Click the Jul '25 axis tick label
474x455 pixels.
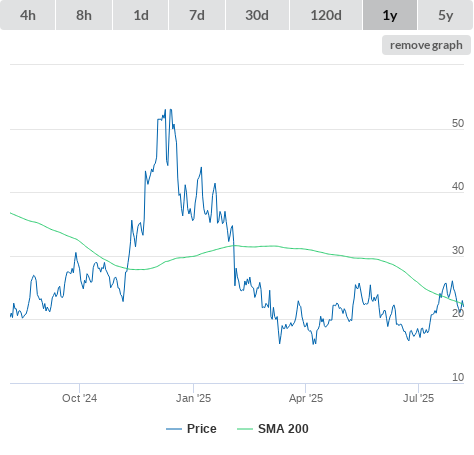coord(418,398)
